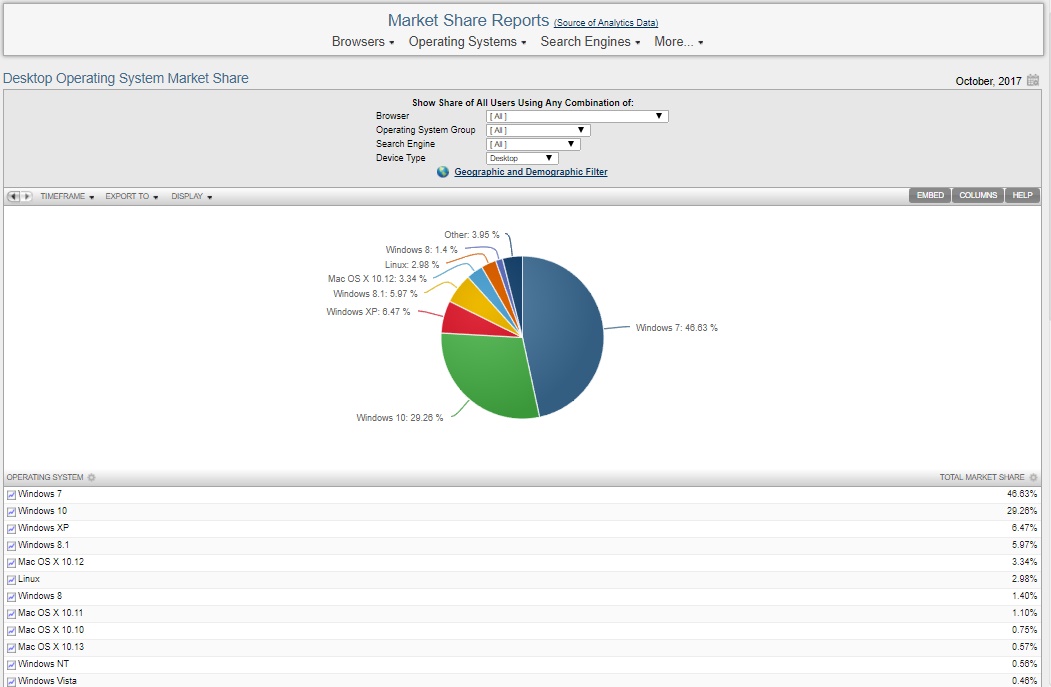
Task: Open the Browsers navigation menu
Action: point(363,42)
